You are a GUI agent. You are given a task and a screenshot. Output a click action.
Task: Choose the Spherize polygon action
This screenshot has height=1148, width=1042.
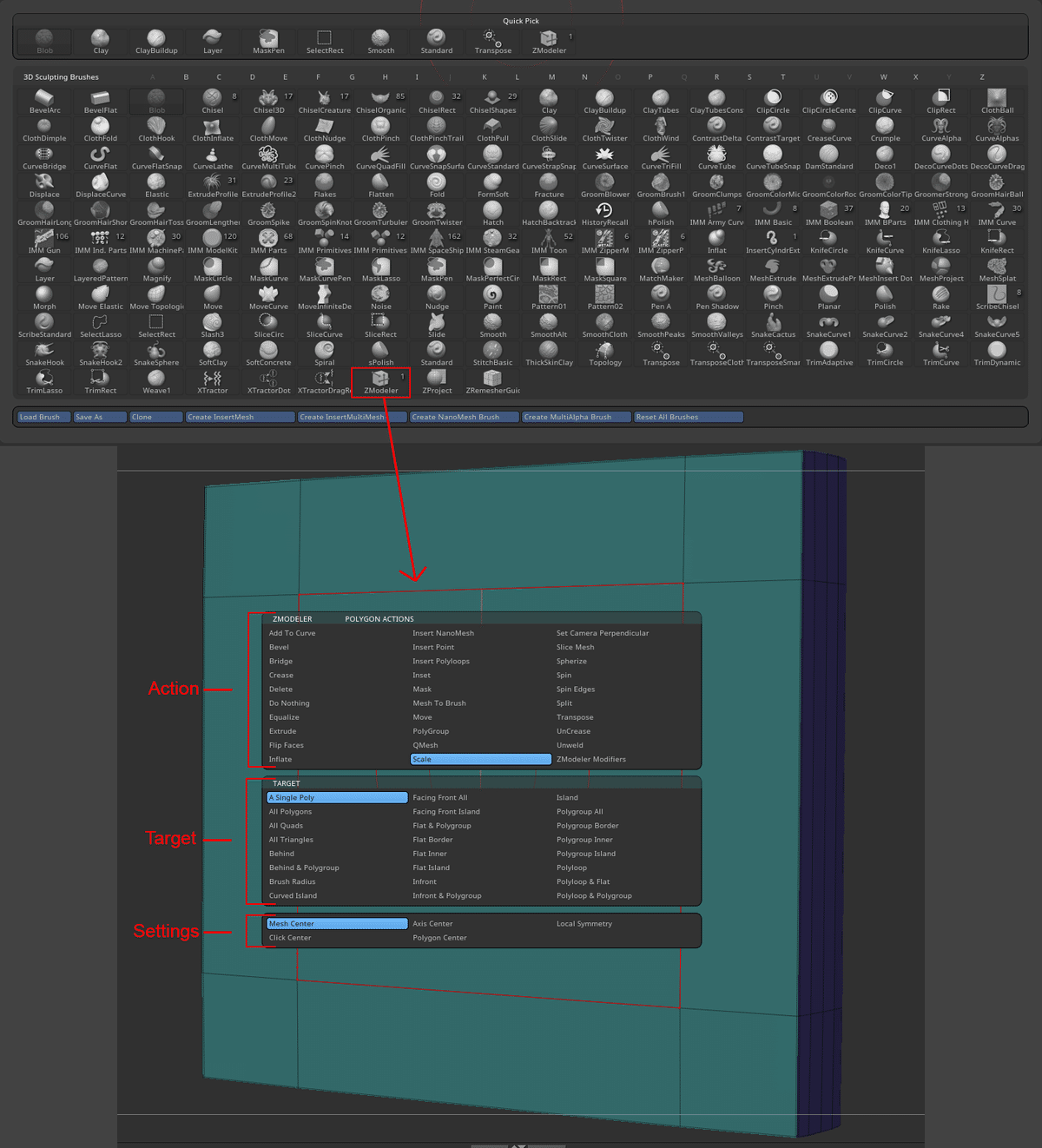571,661
